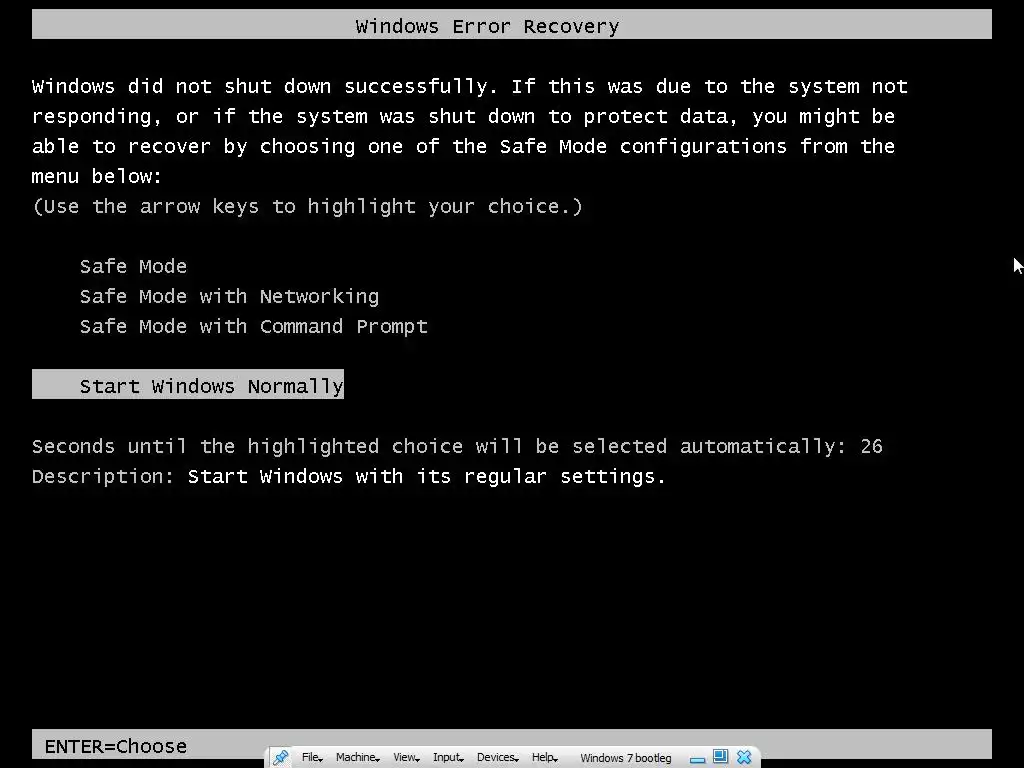Viewport: 1024px width, 768px height.
Task: Open the Input menu
Action: (448, 758)
